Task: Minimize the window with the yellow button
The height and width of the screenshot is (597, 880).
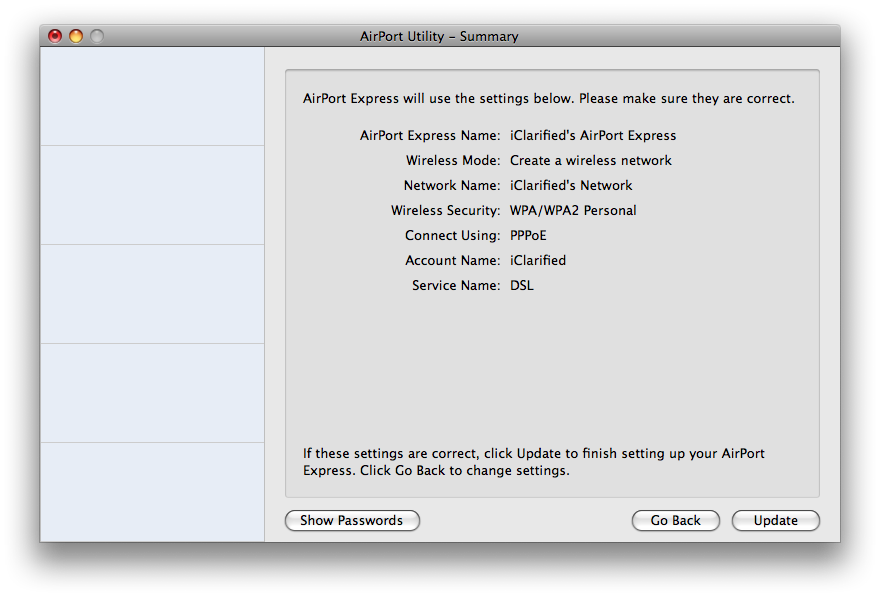Action: (x=76, y=36)
